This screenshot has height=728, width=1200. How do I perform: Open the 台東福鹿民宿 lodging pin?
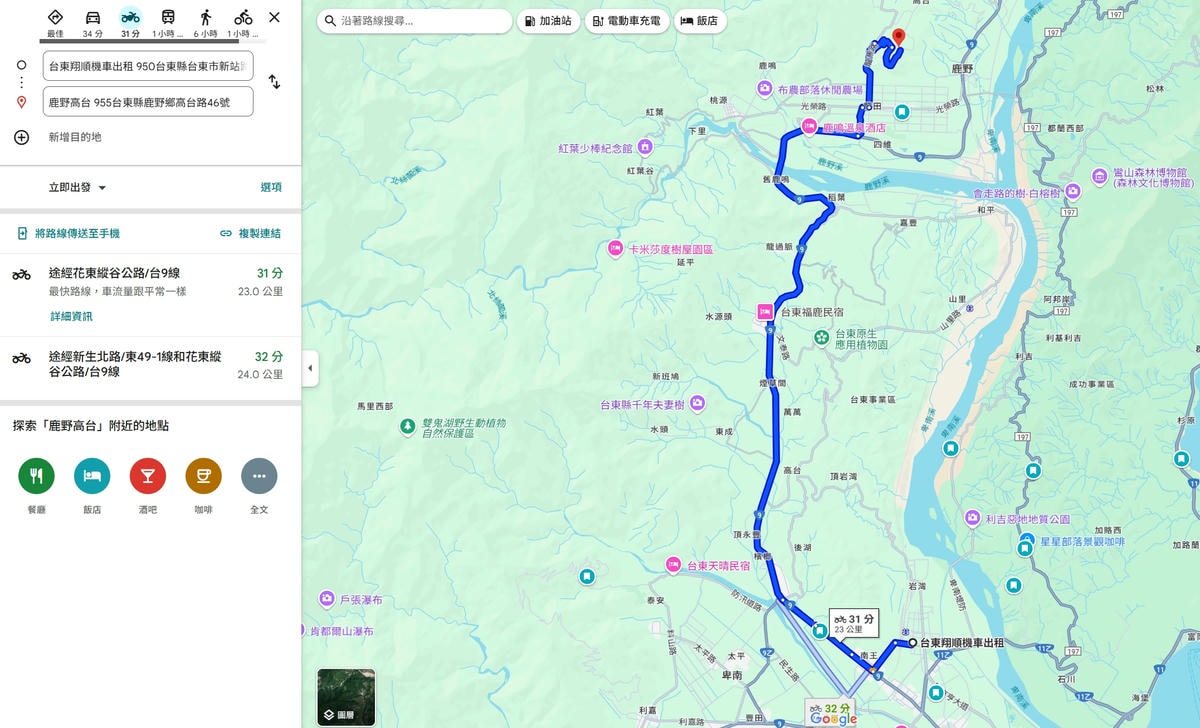pos(765,312)
